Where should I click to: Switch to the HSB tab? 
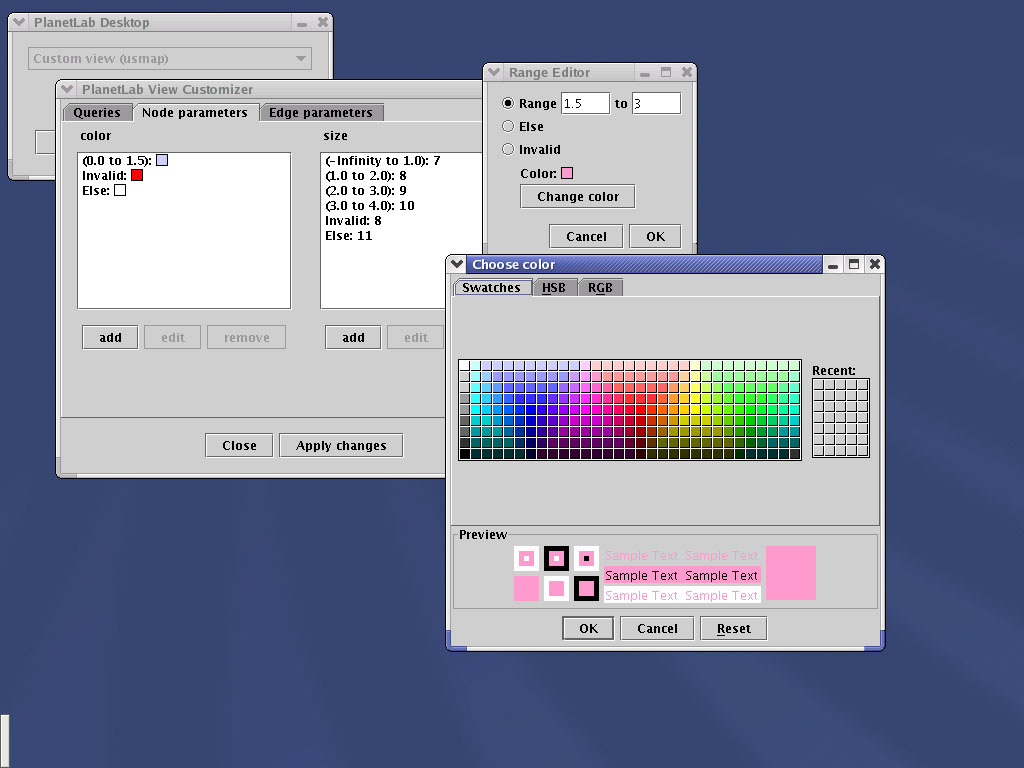(x=554, y=288)
